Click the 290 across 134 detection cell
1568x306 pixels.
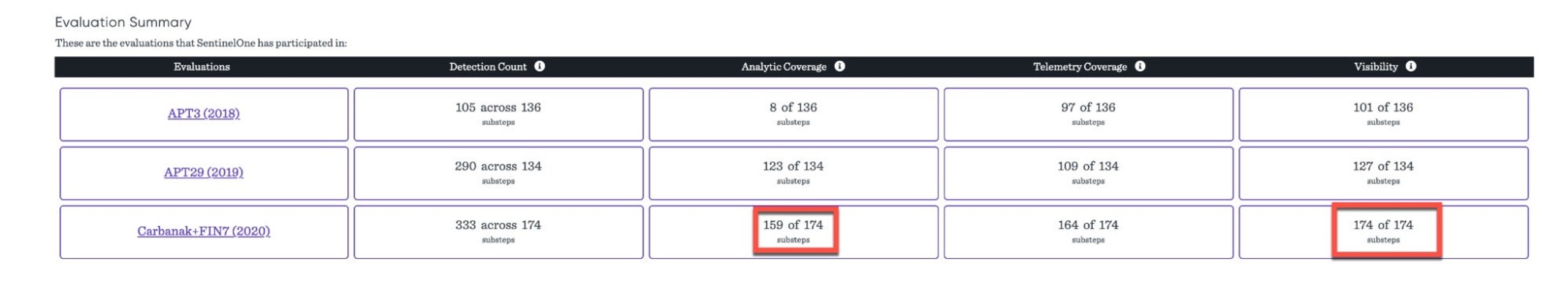coord(498,173)
